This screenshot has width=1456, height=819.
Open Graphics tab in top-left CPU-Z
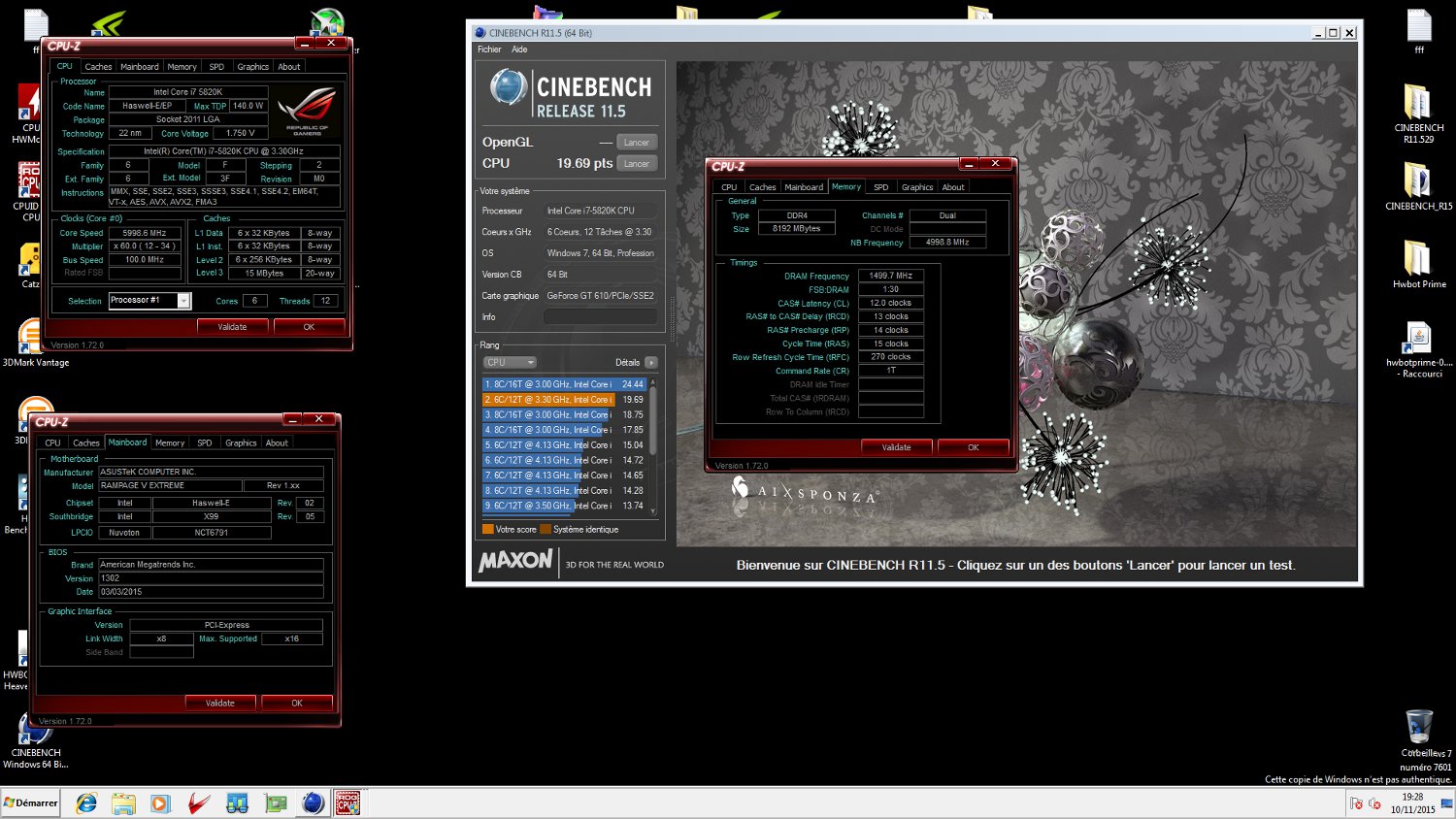252,67
